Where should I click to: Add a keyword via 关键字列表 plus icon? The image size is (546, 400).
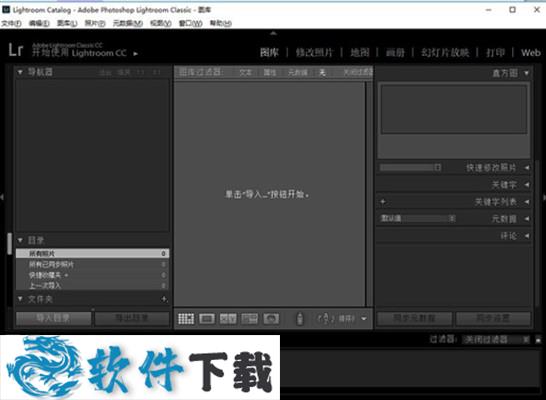coord(383,202)
